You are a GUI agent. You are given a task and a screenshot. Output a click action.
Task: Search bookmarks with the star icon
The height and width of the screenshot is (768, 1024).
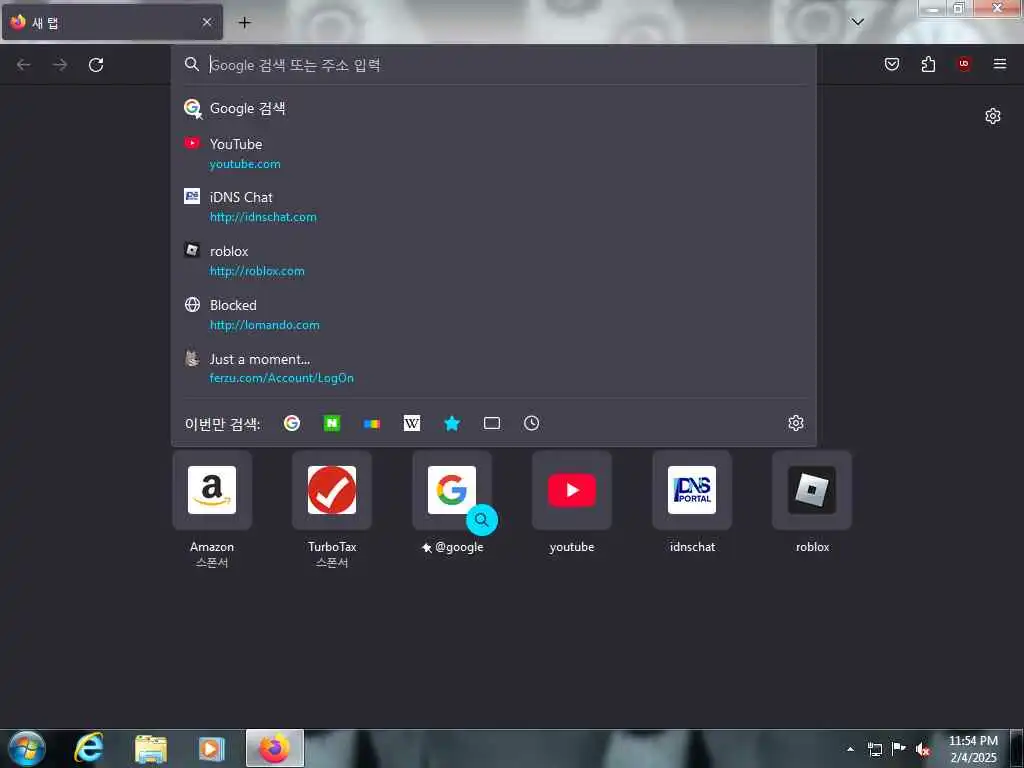(452, 423)
